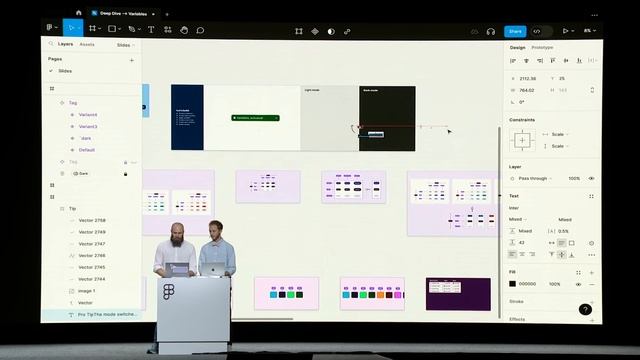
Task: Select the Text tool
Action: 151,29
